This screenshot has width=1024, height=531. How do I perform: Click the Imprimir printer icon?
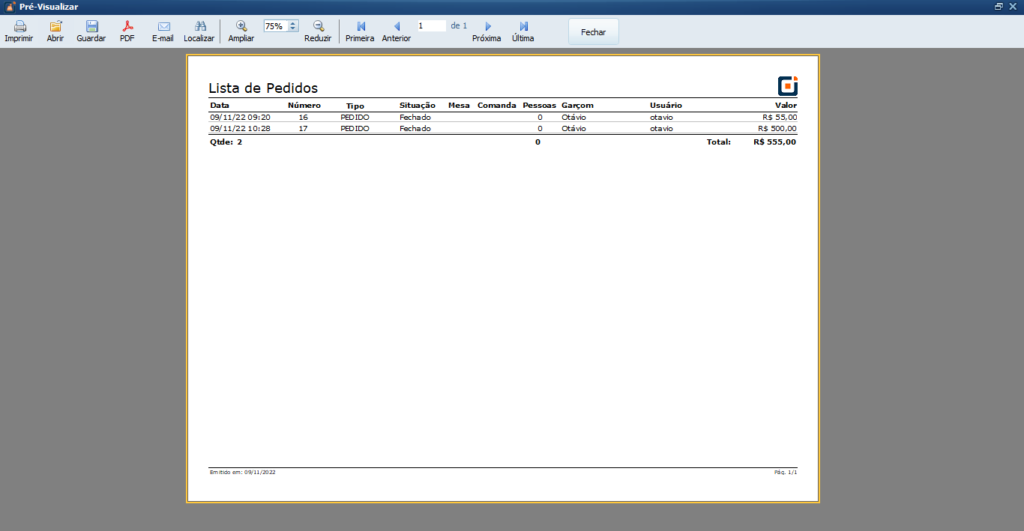[20, 27]
